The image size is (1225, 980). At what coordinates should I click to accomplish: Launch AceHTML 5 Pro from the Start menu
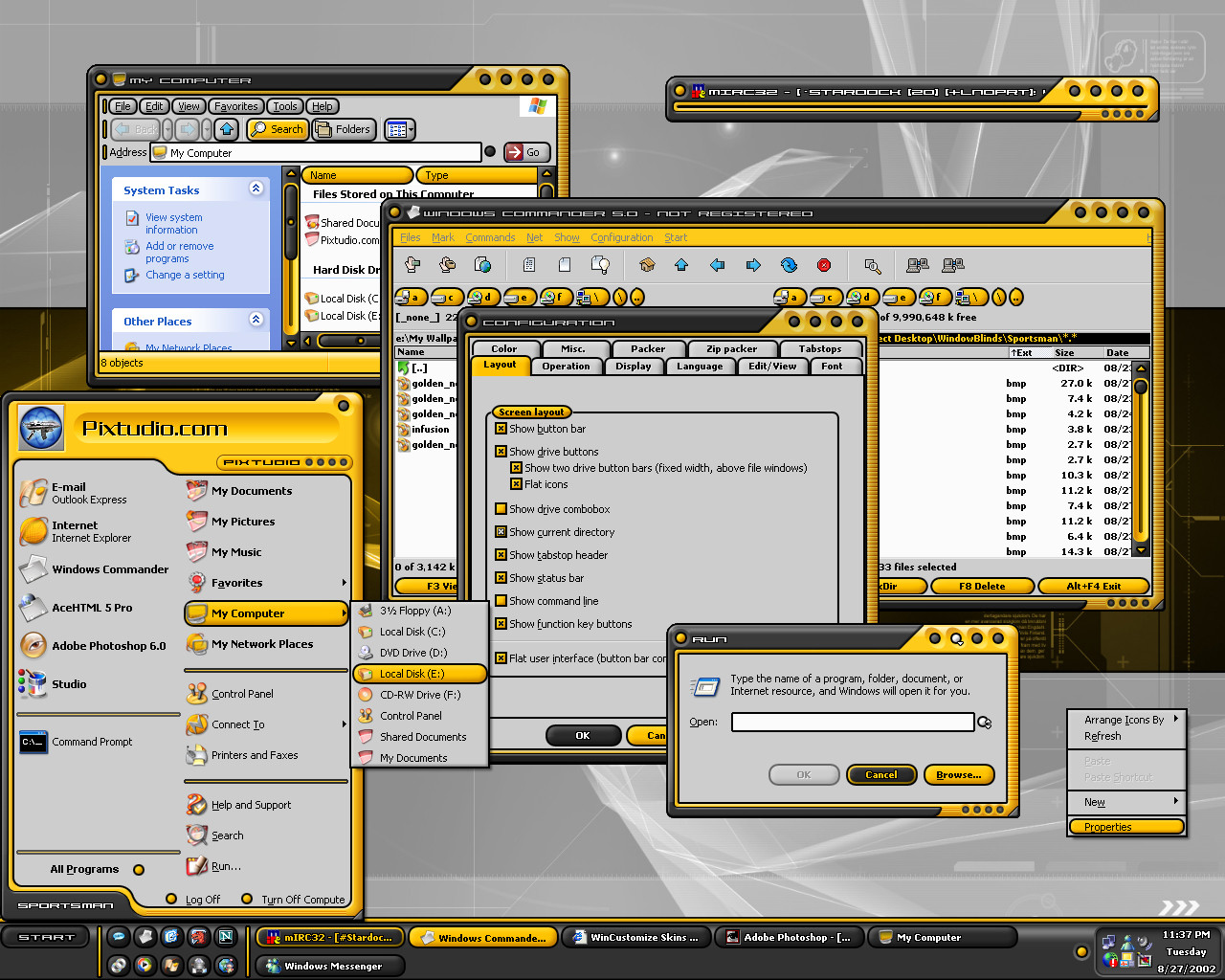[78, 608]
